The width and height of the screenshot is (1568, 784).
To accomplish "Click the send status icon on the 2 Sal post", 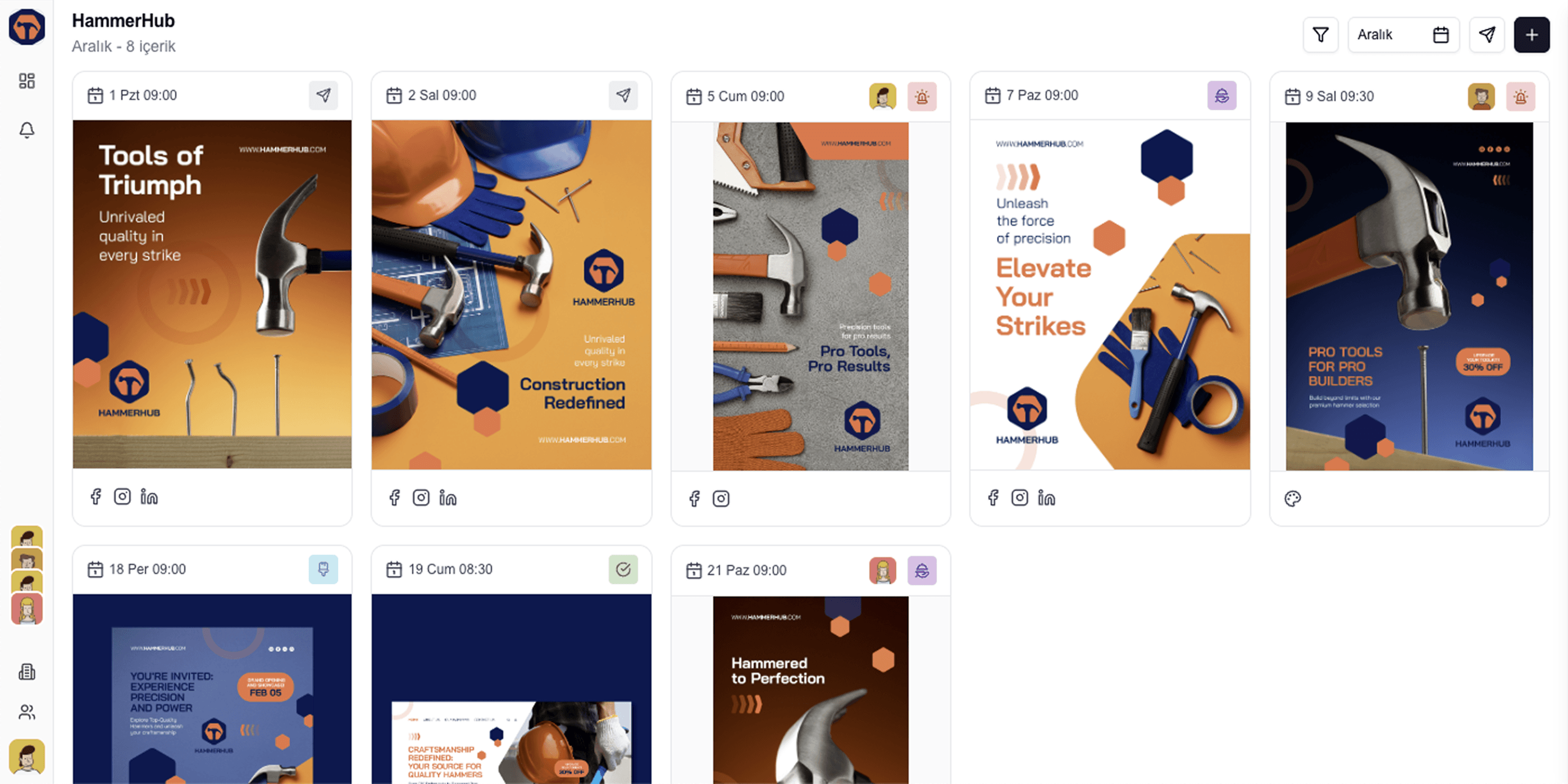I will [x=623, y=95].
